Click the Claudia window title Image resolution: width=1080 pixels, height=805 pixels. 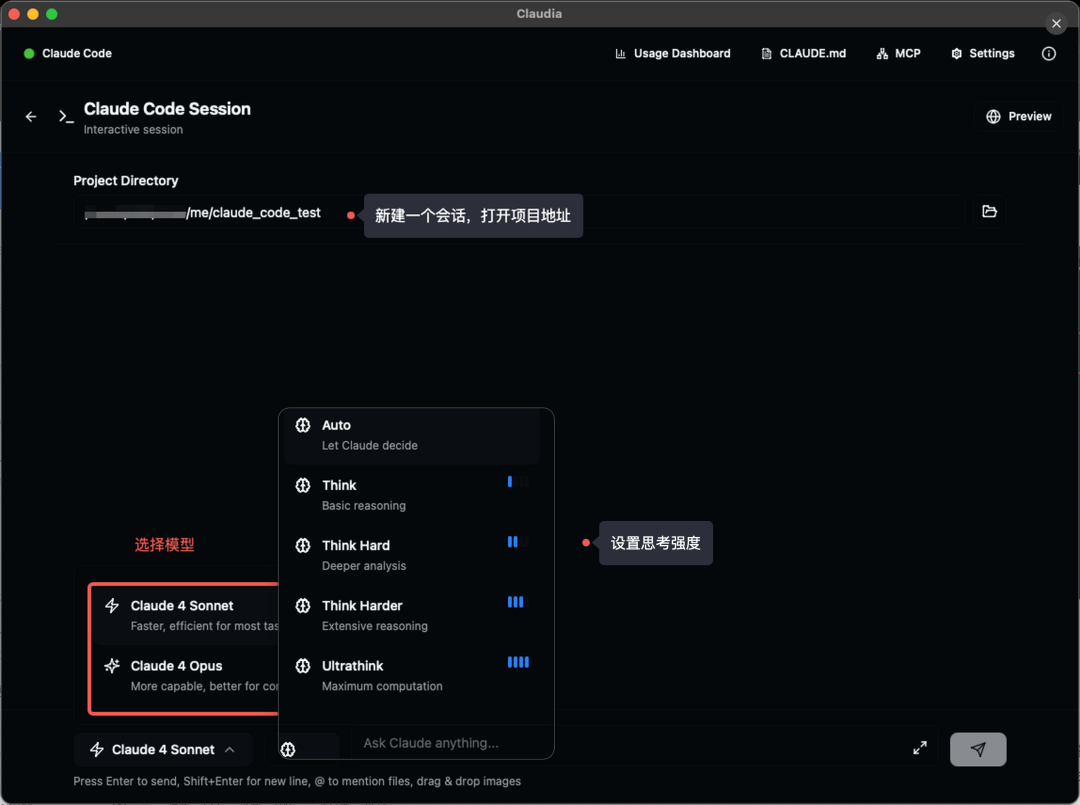click(539, 14)
